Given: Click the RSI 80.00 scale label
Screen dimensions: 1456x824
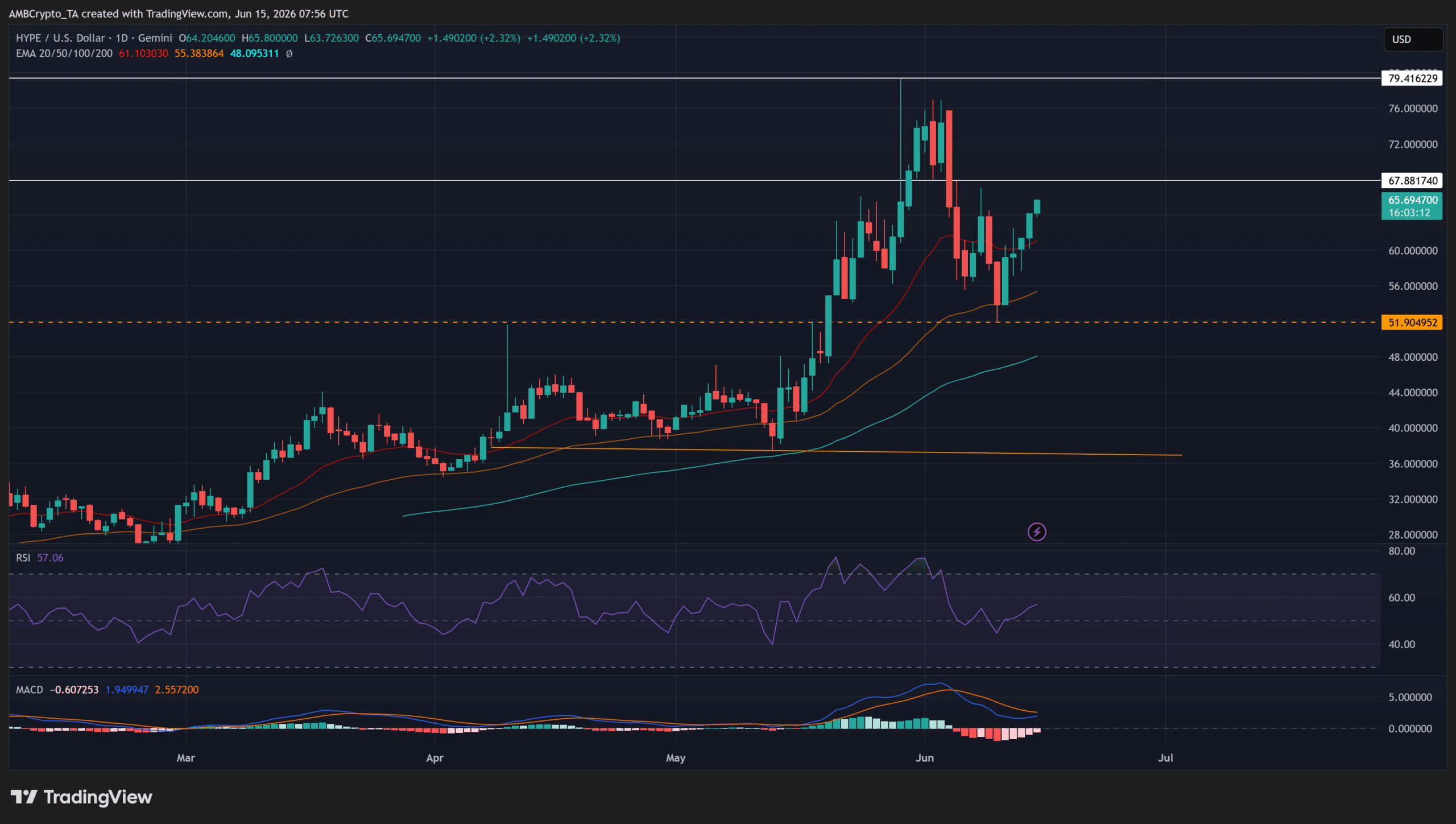Looking at the screenshot, I should click(1401, 551).
